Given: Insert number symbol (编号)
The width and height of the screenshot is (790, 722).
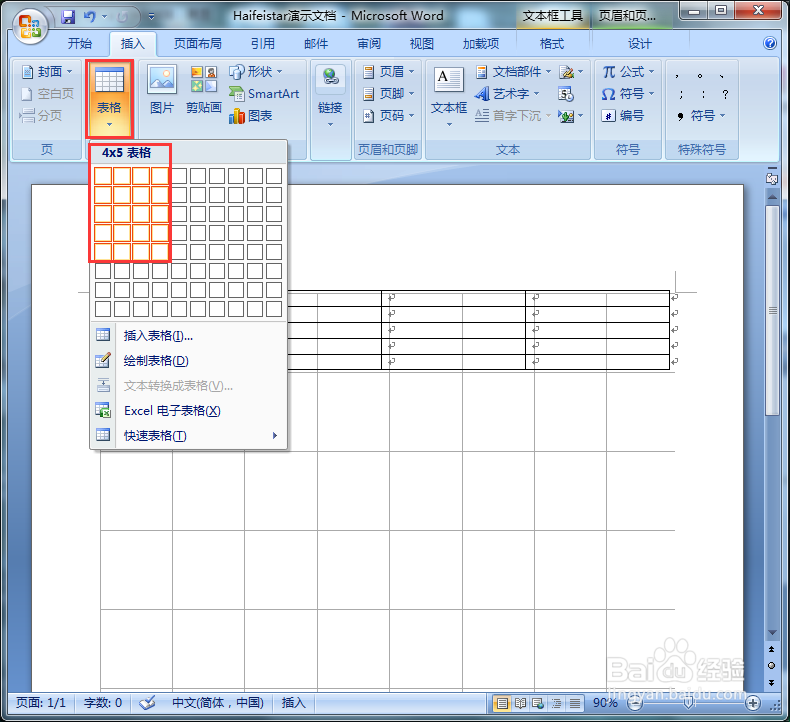Looking at the screenshot, I should [x=623, y=116].
